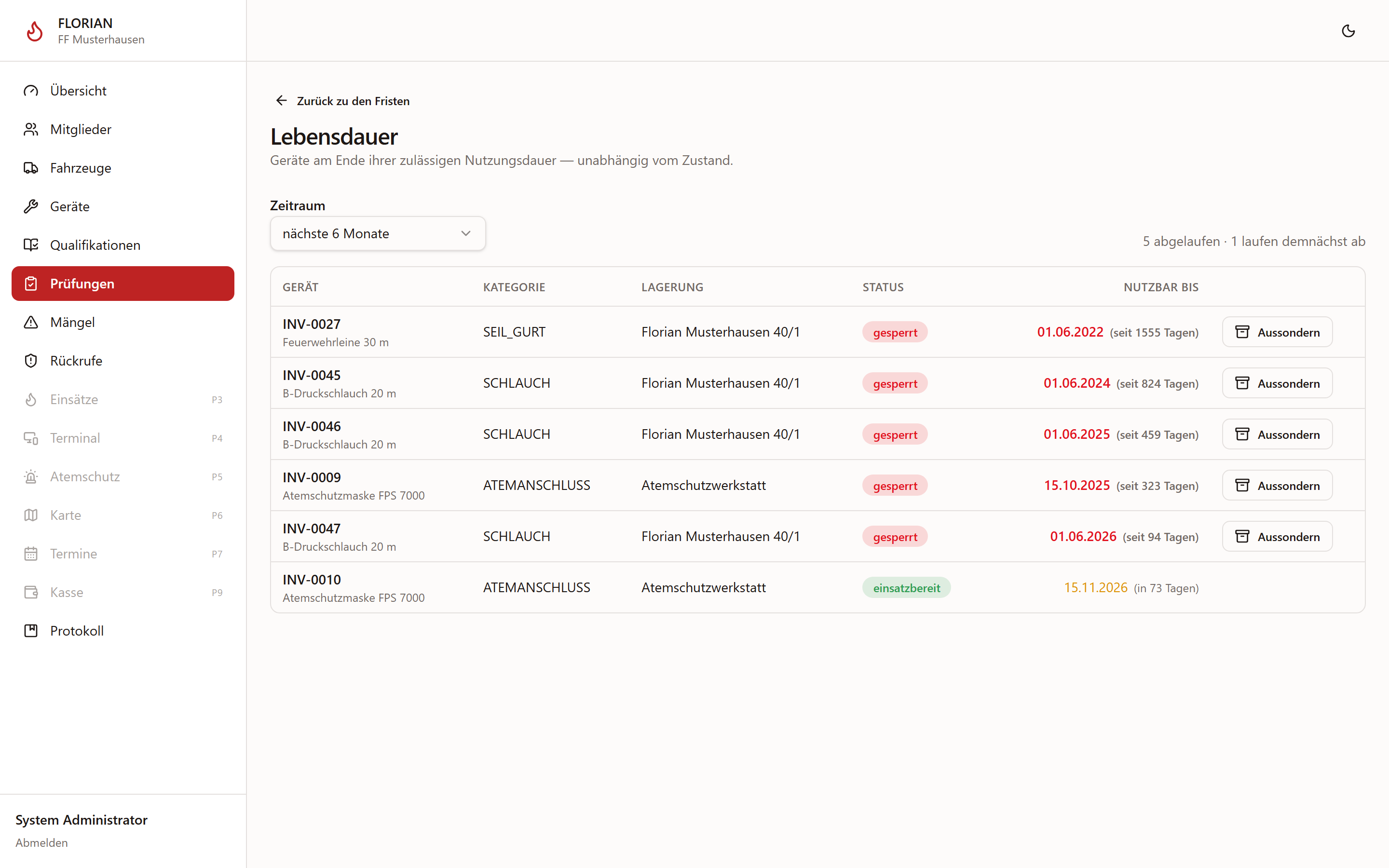Screen dimensions: 1389x868
Task: Click the SEIL_GURT category cell
Action: [x=514, y=332]
